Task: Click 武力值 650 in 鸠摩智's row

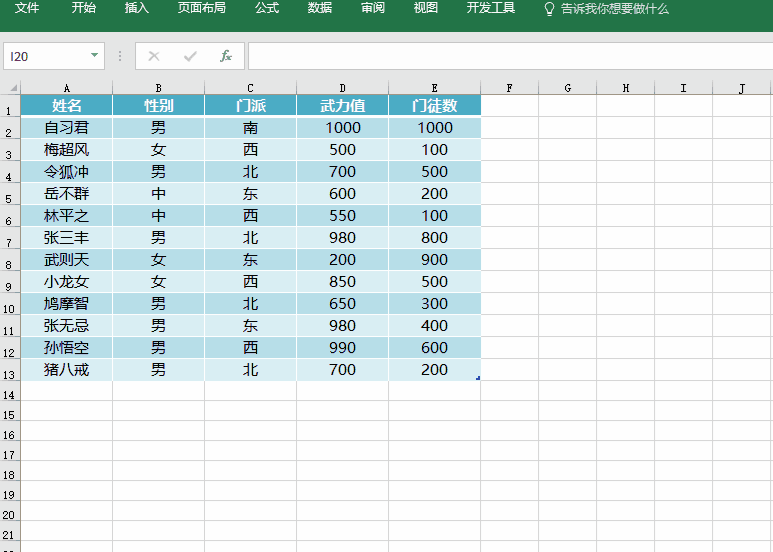Action: [342, 304]
